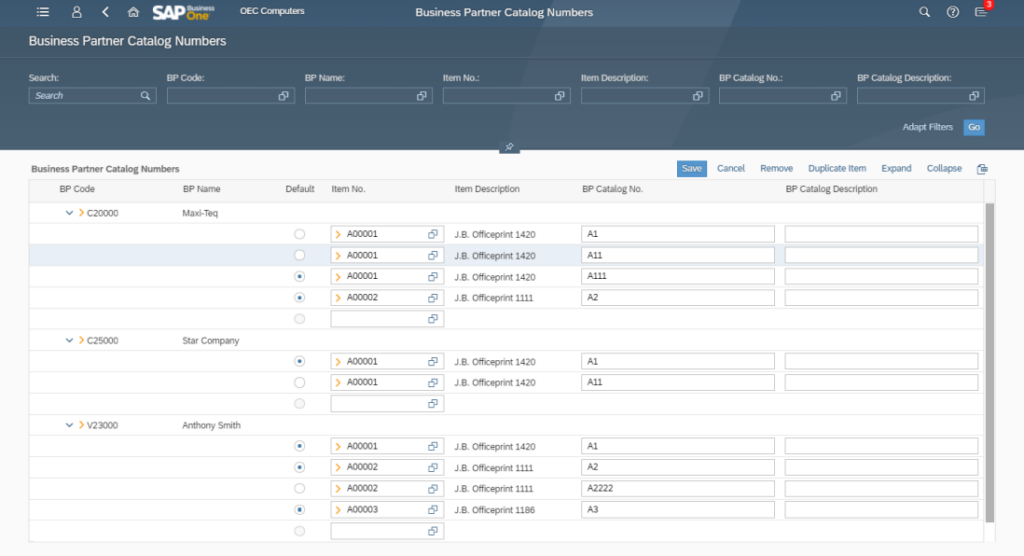The height and width of the screenshot is (556, 1024).
Task: Select default radio for Maxi-Teq A11 row
Action: 299,255
